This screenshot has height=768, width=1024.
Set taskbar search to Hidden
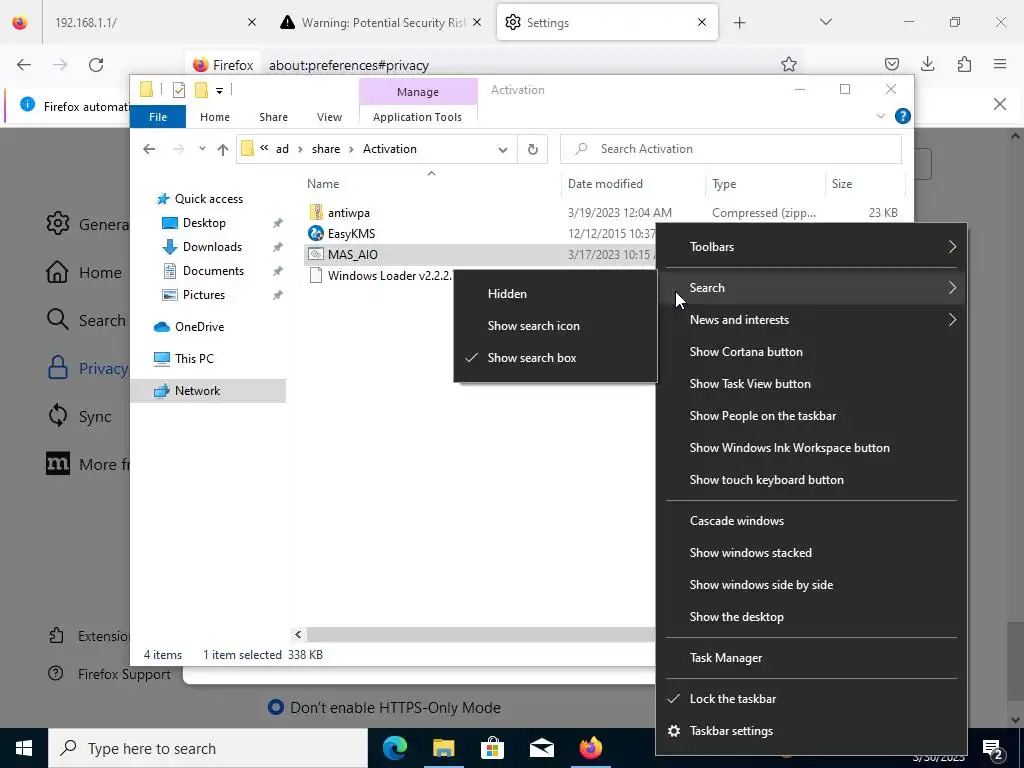tap(555, 294)
